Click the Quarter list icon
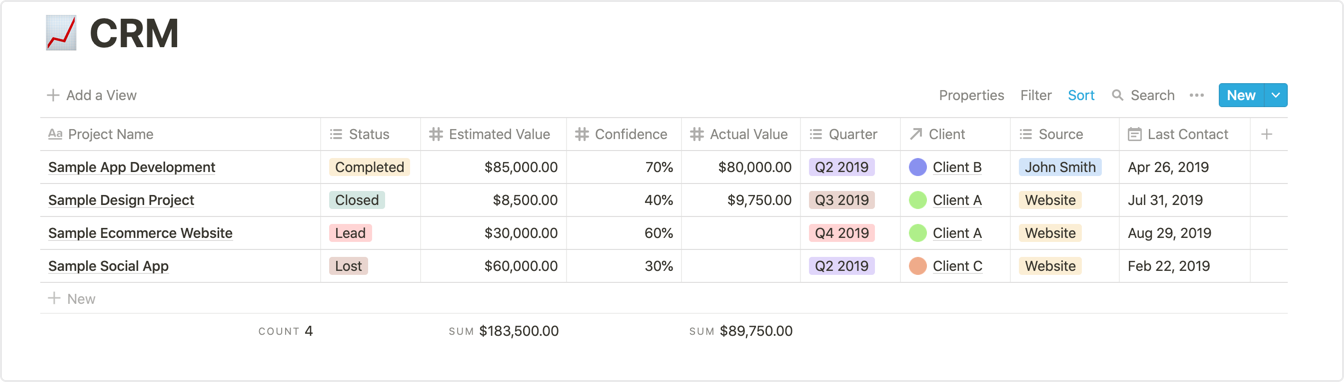Viewport: 1344px width, 382px height. 816,134
